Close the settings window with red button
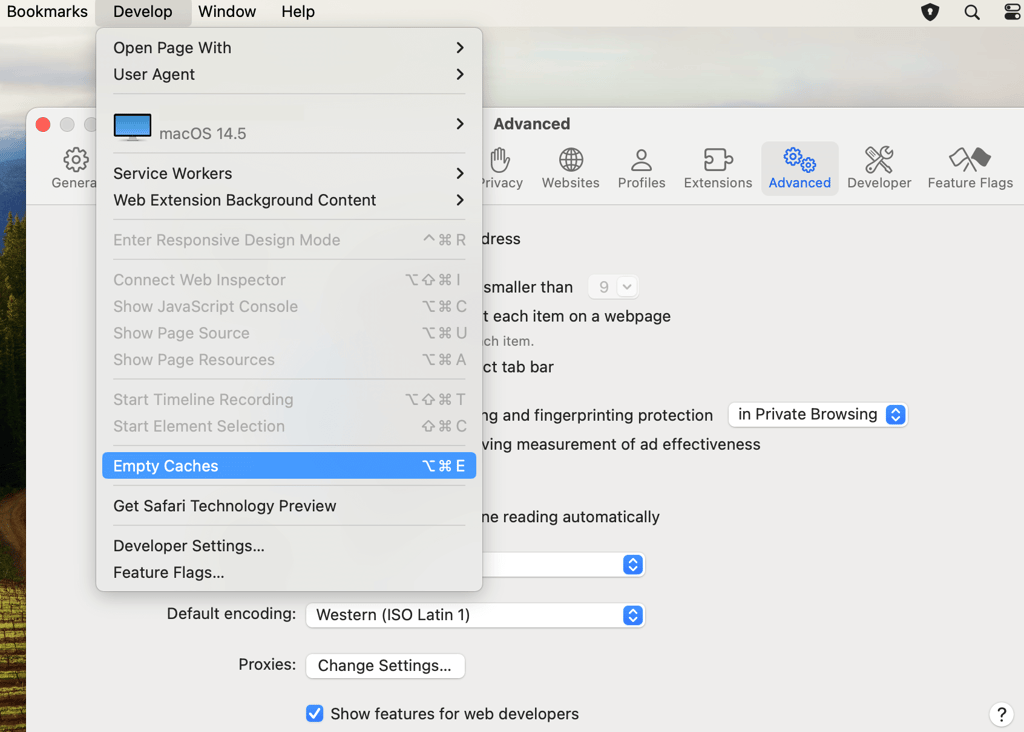Screen dimensions: 1024x732 [43, 125]
